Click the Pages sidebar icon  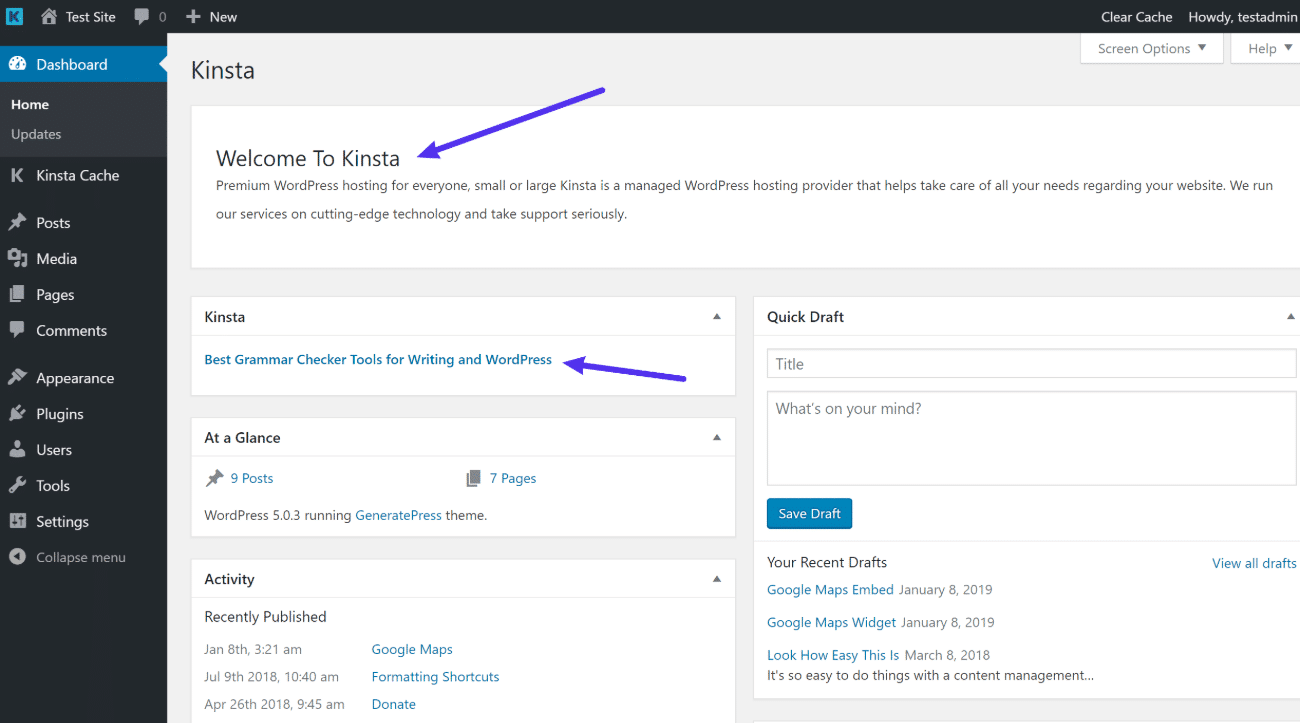coord(20,294)
